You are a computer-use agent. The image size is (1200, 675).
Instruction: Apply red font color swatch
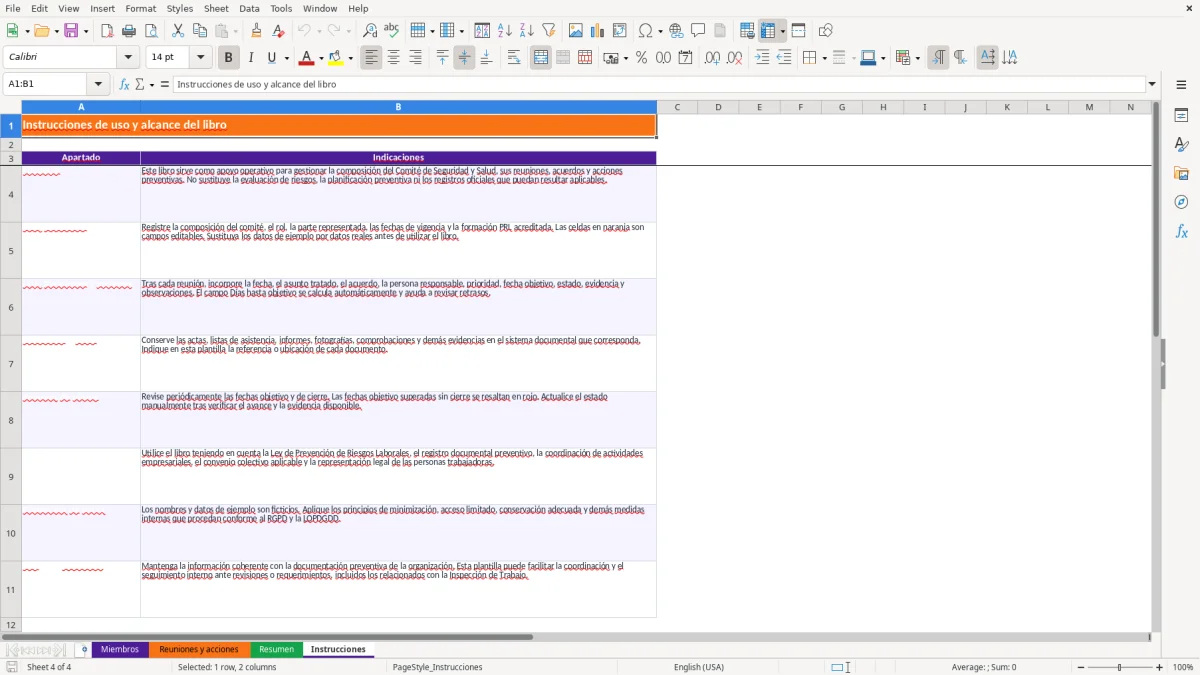tap(308, 58)
